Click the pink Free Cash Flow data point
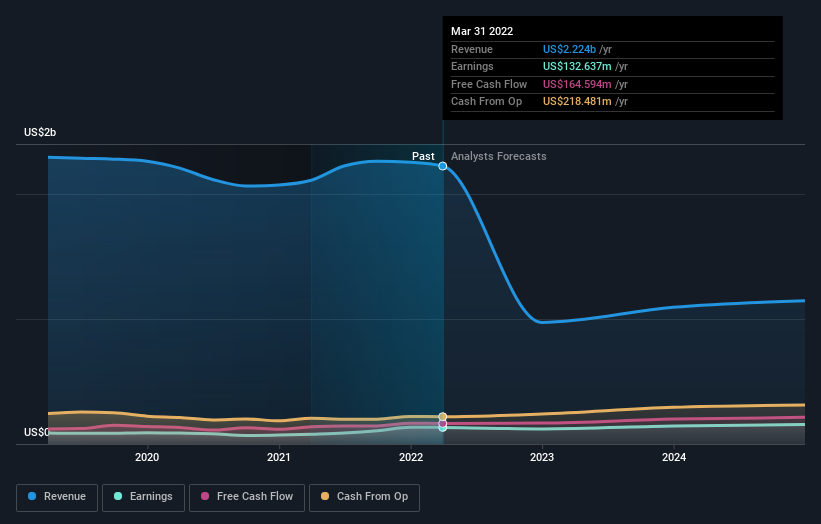Screen dimensions: 821x524 click(x=443, y=423)
